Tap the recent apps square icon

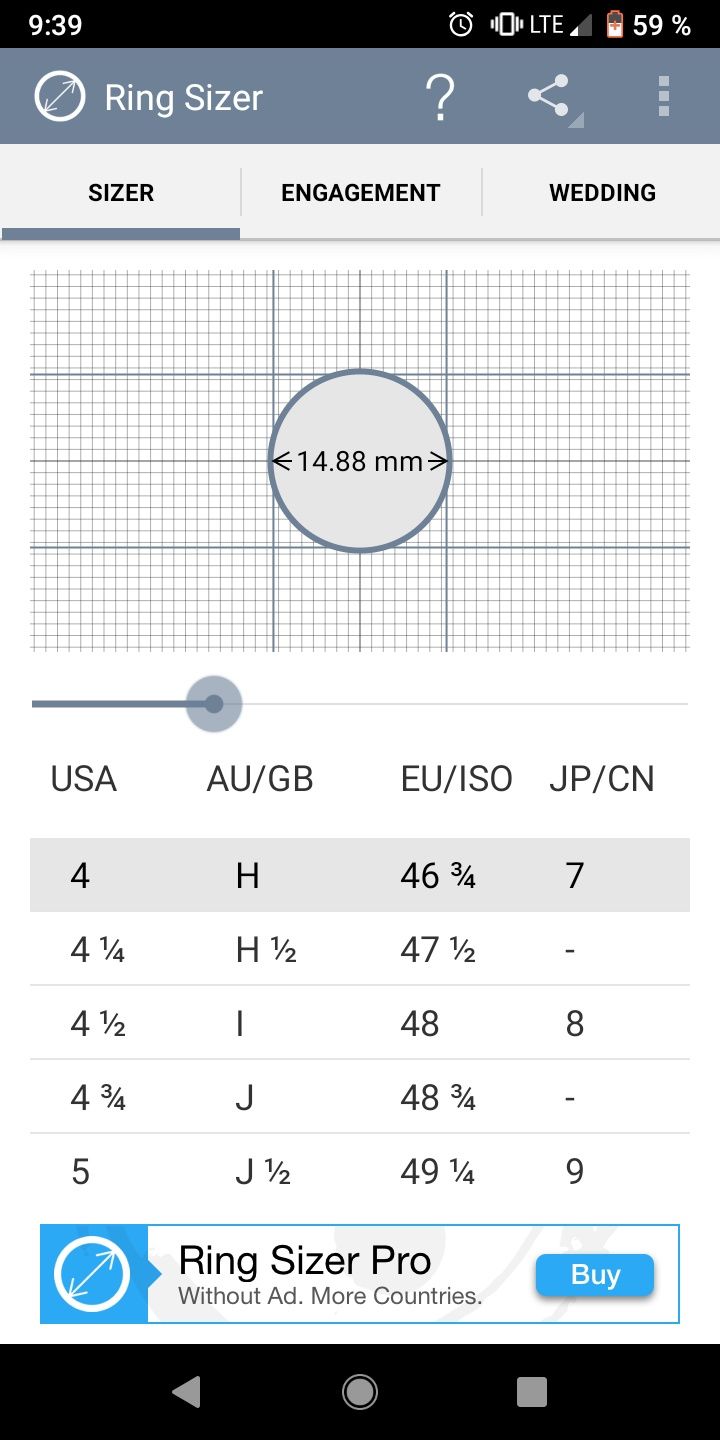[x=532, y=1391]
